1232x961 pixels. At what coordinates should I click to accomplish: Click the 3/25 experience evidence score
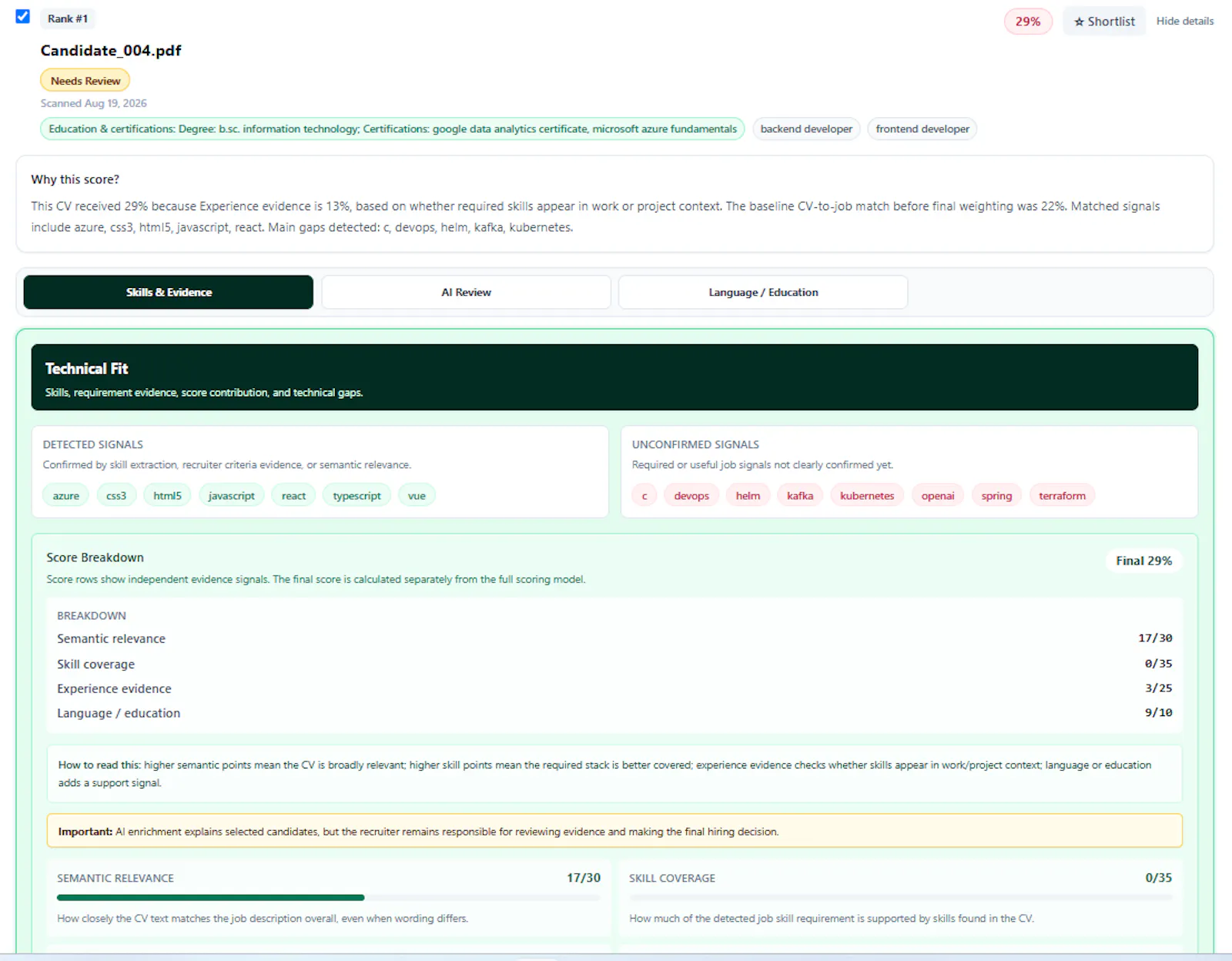click(1158, 688)
